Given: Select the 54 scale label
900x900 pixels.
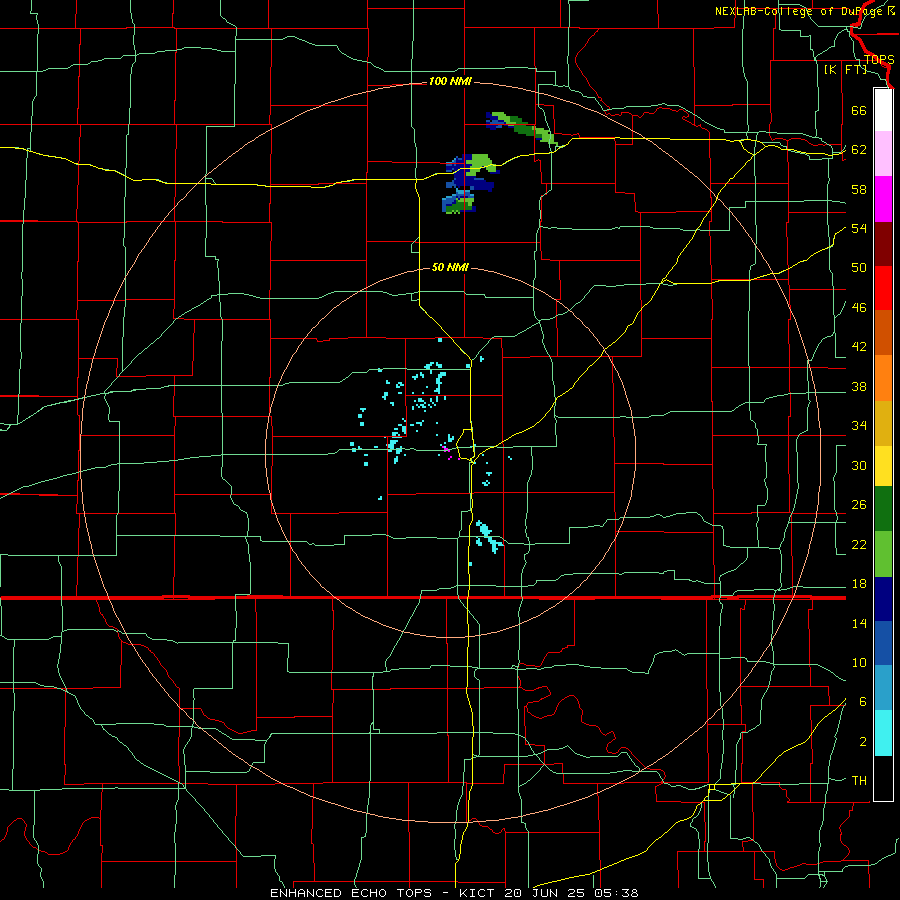Looking at the screenshot, I should pos(859,228).
